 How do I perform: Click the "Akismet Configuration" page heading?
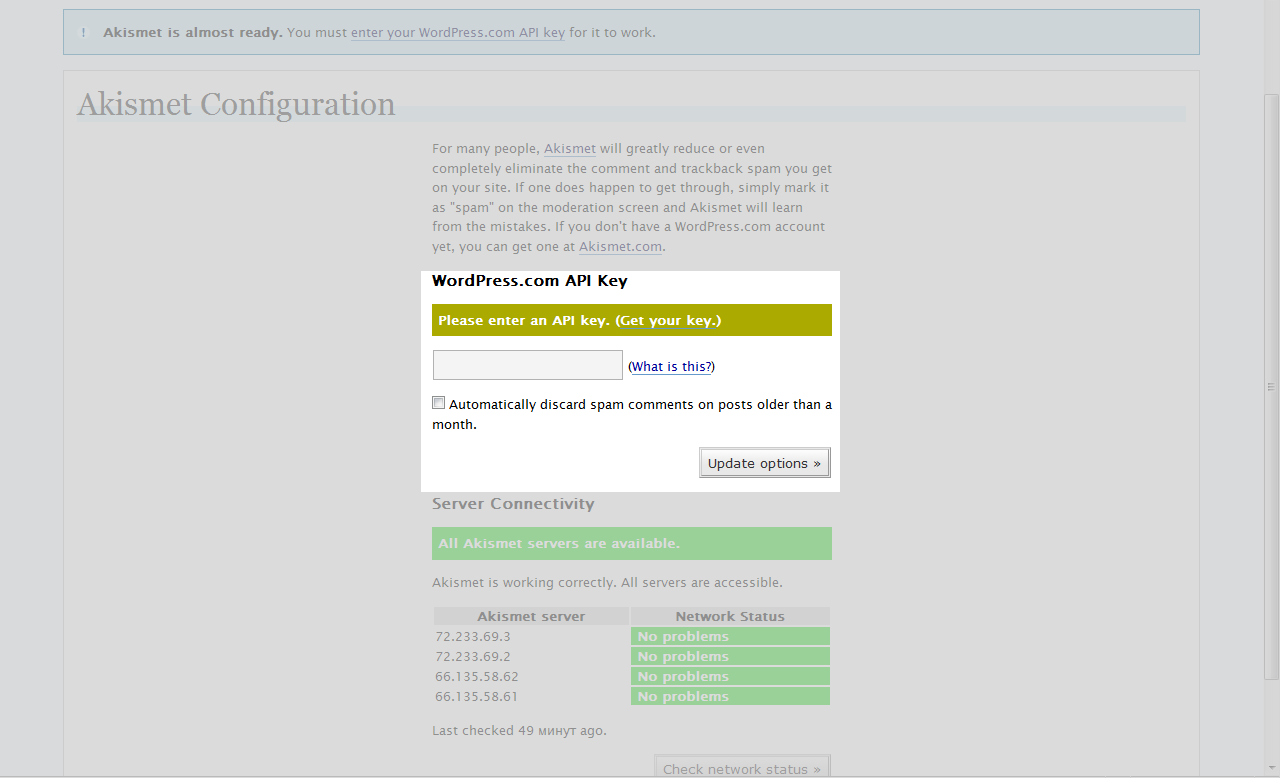(x=236, y=105)
